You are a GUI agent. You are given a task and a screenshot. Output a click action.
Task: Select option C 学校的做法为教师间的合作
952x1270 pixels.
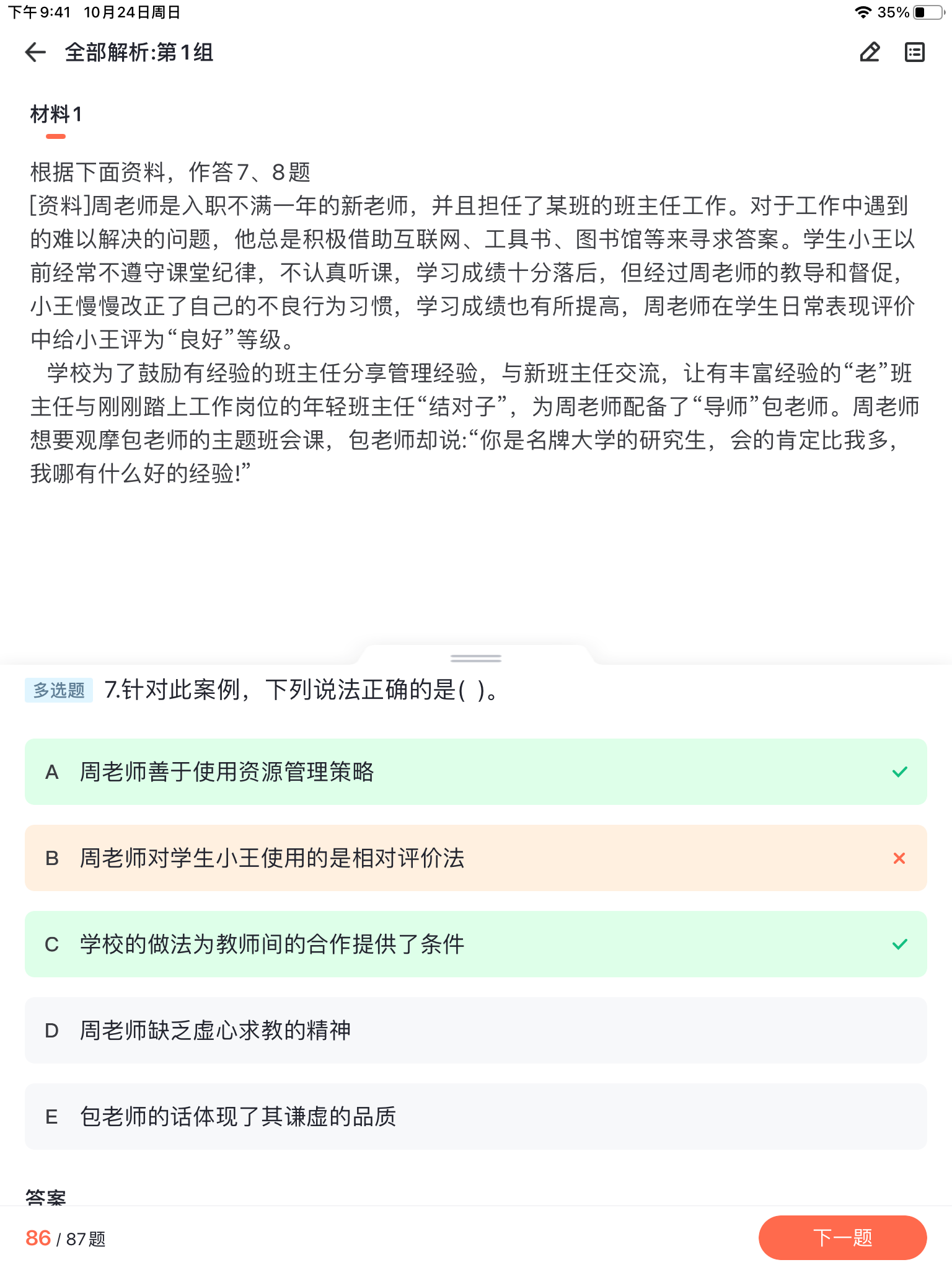click(x=476, y=944)
